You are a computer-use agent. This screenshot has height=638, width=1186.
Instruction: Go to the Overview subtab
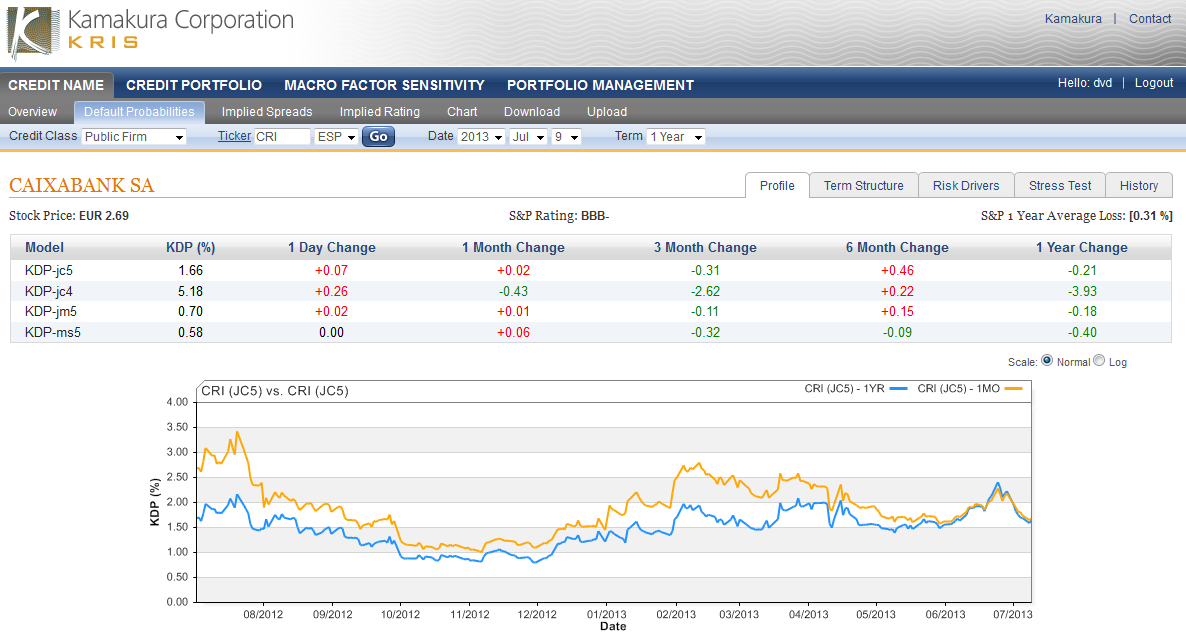[33, 111]
